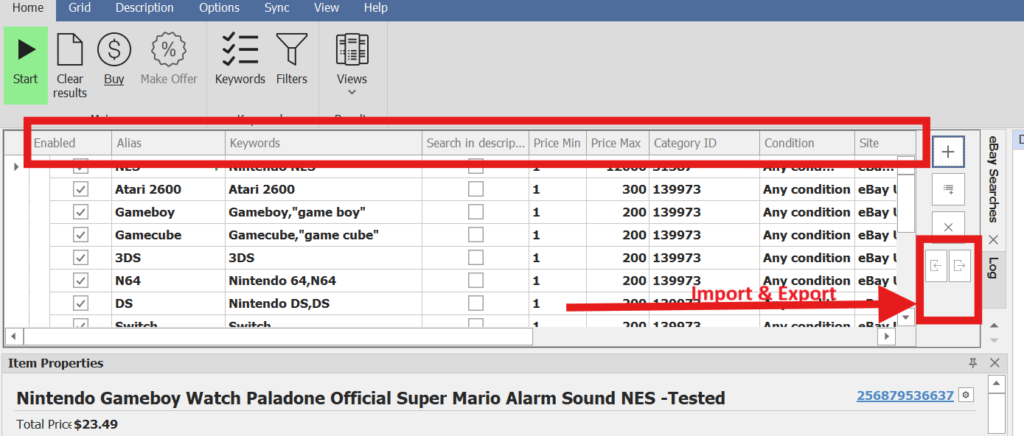
Task: Sort by the Price Max column header
Action: (x=617, y=143)
